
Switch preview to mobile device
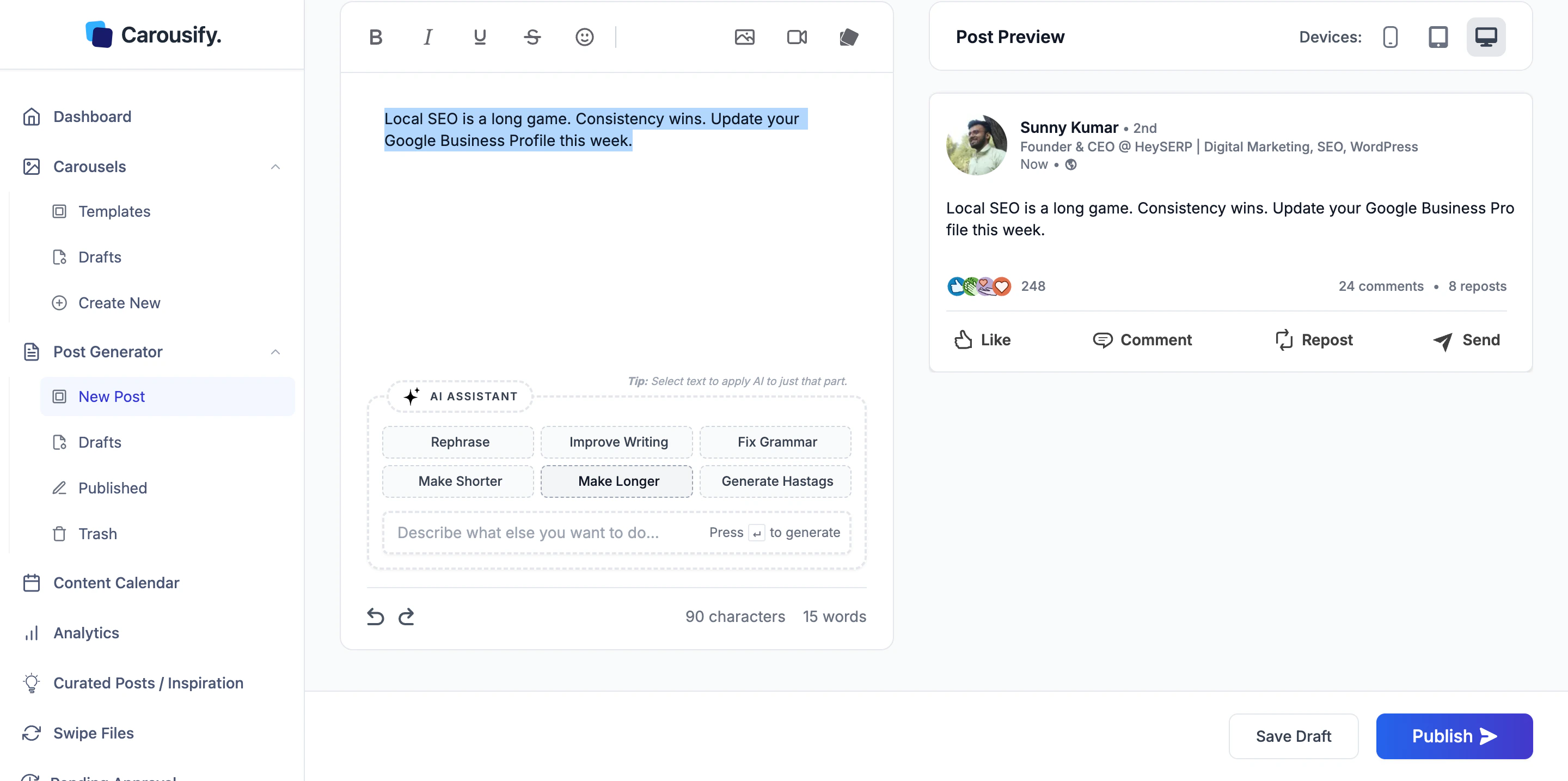1391,37
